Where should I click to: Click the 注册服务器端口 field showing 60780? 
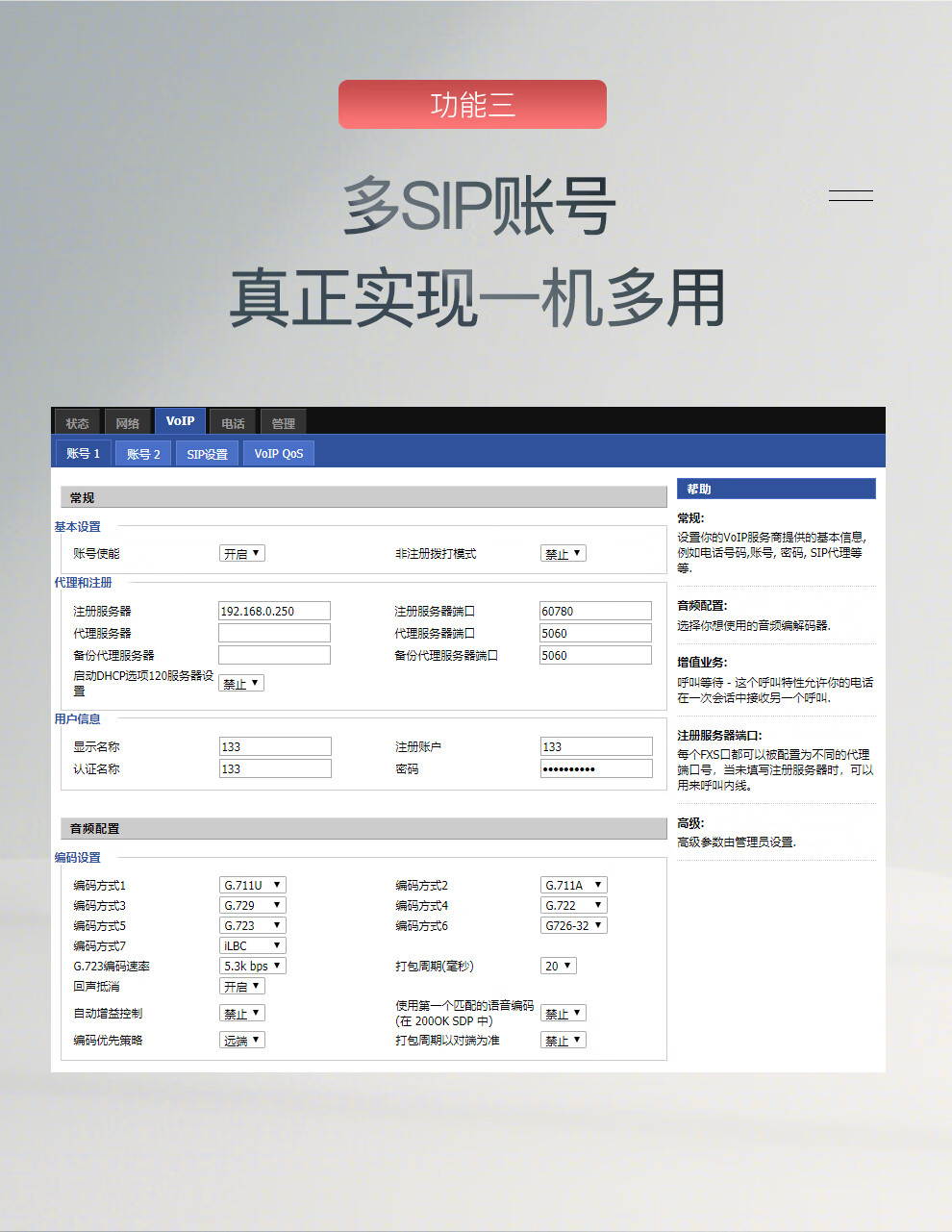(595, 611)
